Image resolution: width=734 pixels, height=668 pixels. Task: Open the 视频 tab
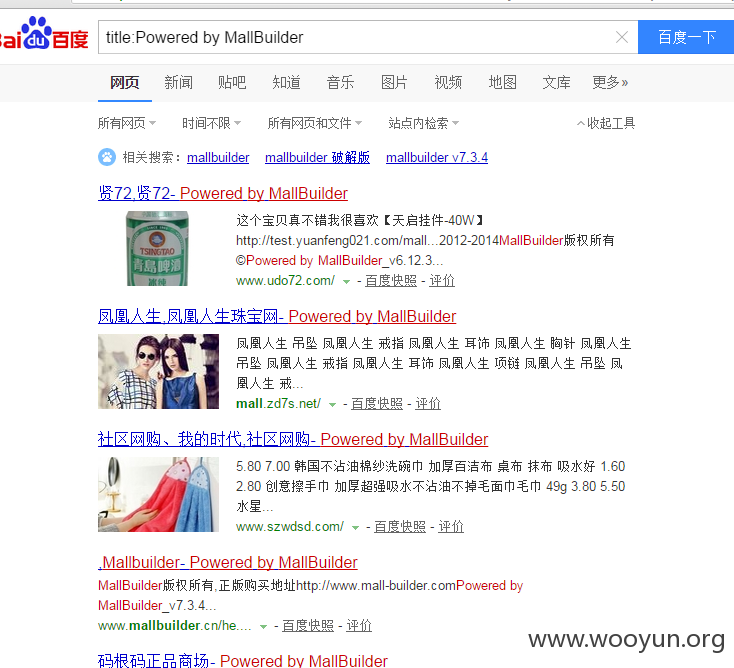(x=448, y=82)
